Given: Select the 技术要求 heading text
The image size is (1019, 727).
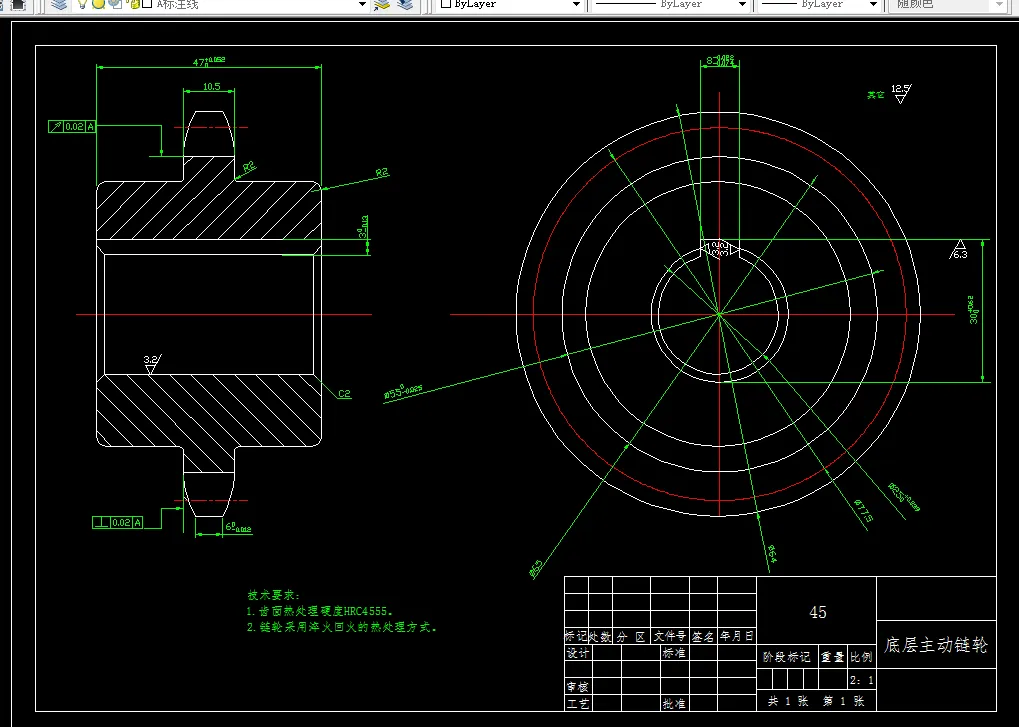Looking at the screenshot, I should click(273, 595).
